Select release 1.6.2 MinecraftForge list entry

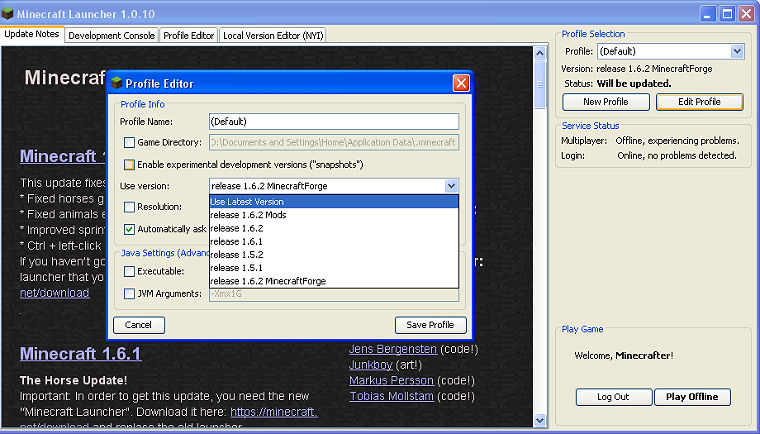(x=334, y=281)
